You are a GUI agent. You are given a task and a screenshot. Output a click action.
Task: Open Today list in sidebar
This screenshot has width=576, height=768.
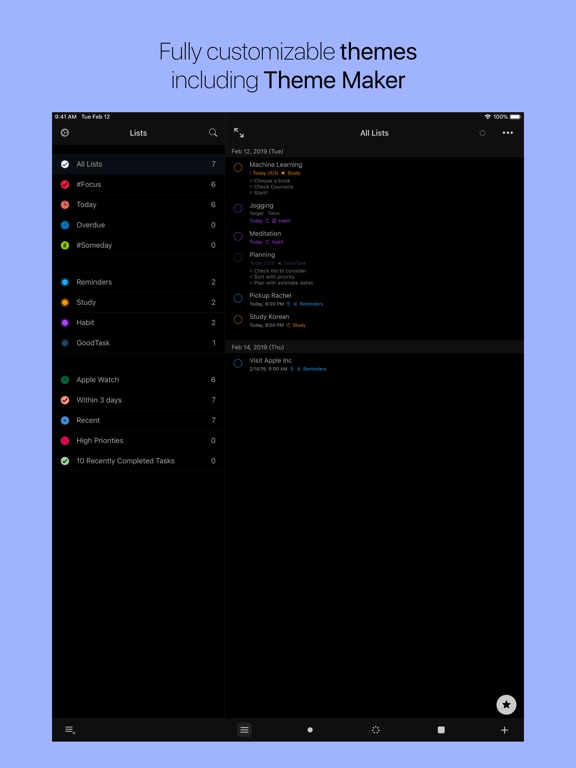coord(139,205)
